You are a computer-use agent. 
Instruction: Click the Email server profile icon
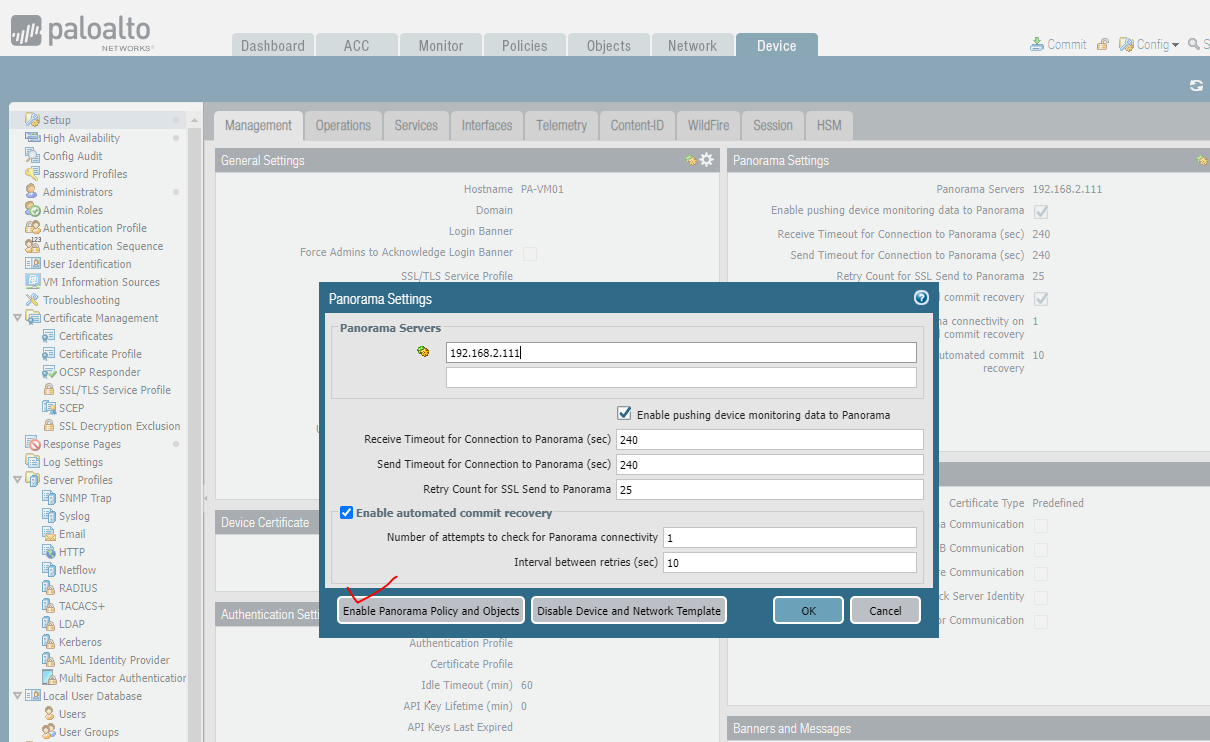tap(49, 534)
